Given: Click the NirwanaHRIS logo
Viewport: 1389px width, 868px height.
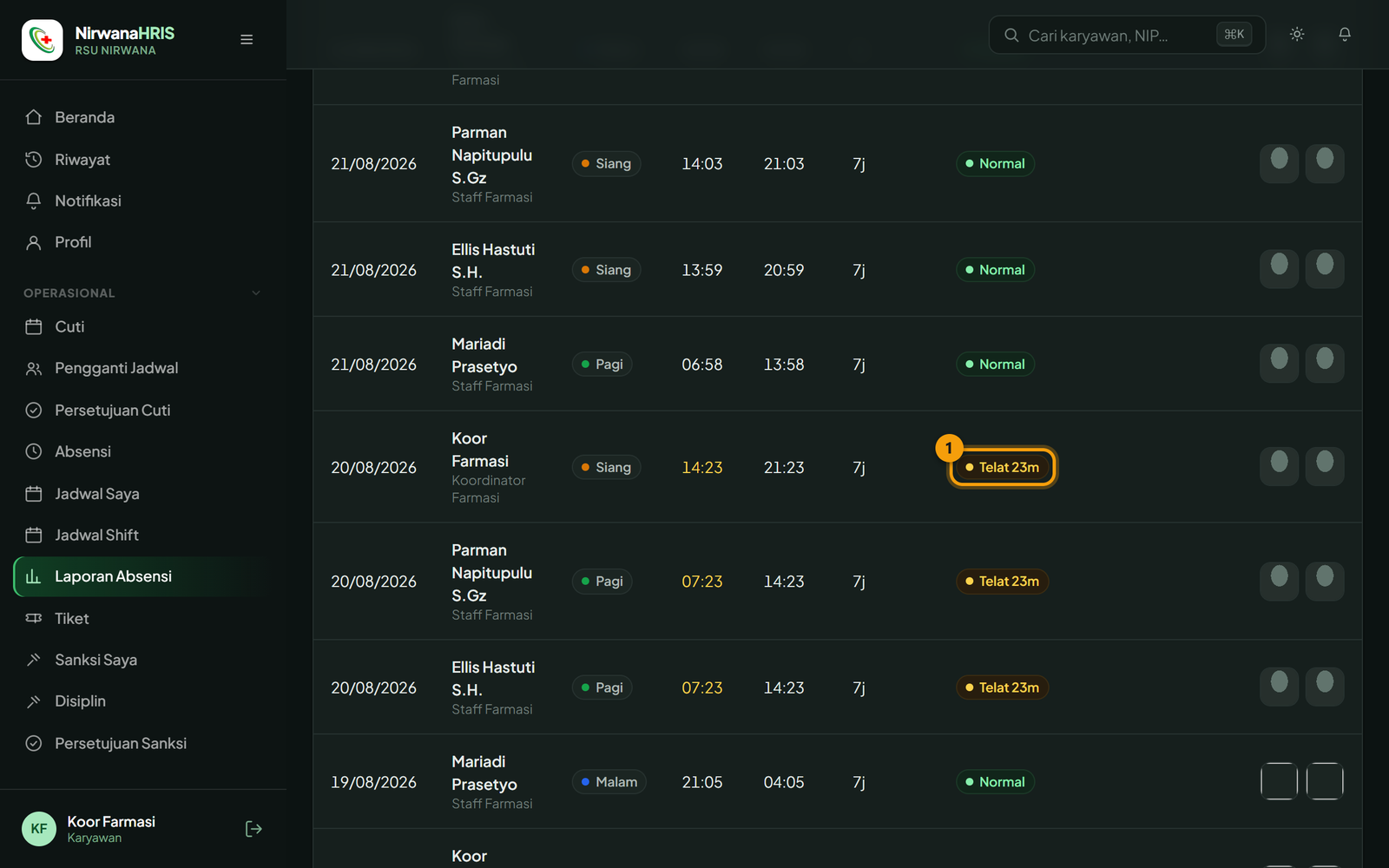Looking at the screenshot, I should [42, 40].
